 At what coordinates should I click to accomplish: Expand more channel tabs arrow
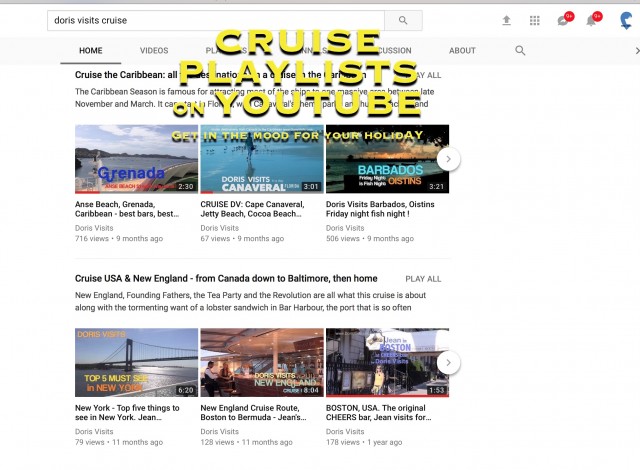coord(637,51)
